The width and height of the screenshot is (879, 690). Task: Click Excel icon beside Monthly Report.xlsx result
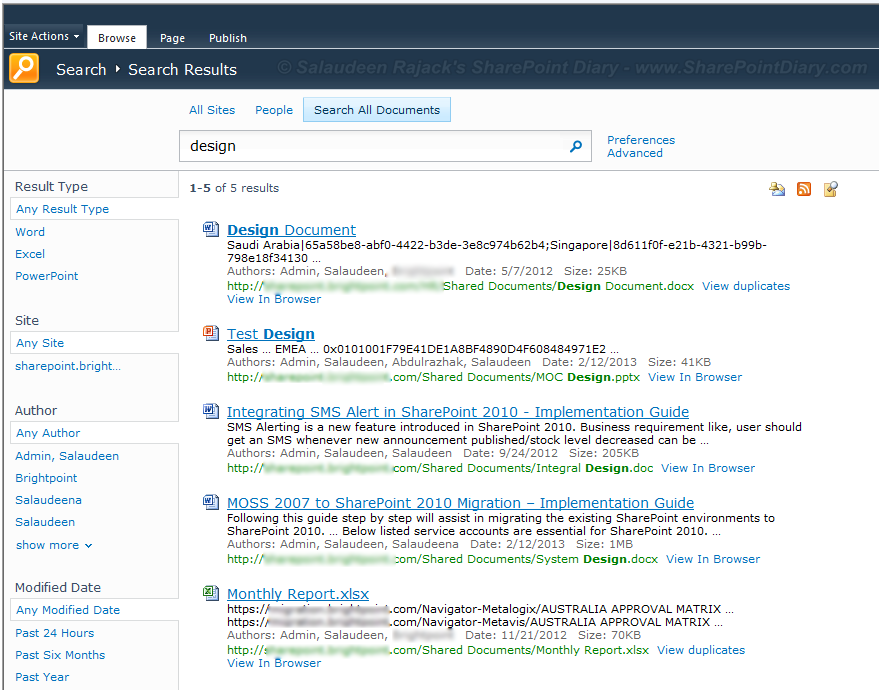pyautogui.click(x=211, y=592)
